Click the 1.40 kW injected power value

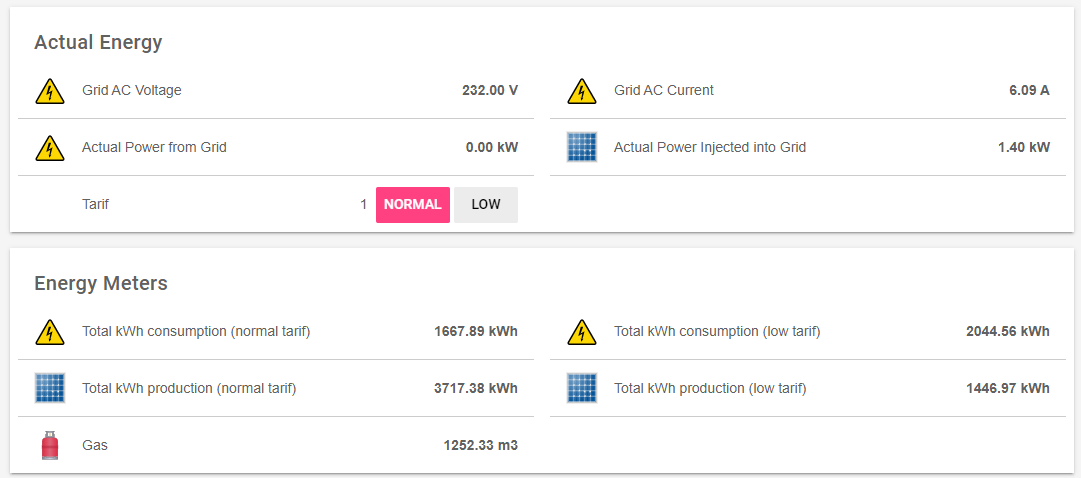point(1024,148)
